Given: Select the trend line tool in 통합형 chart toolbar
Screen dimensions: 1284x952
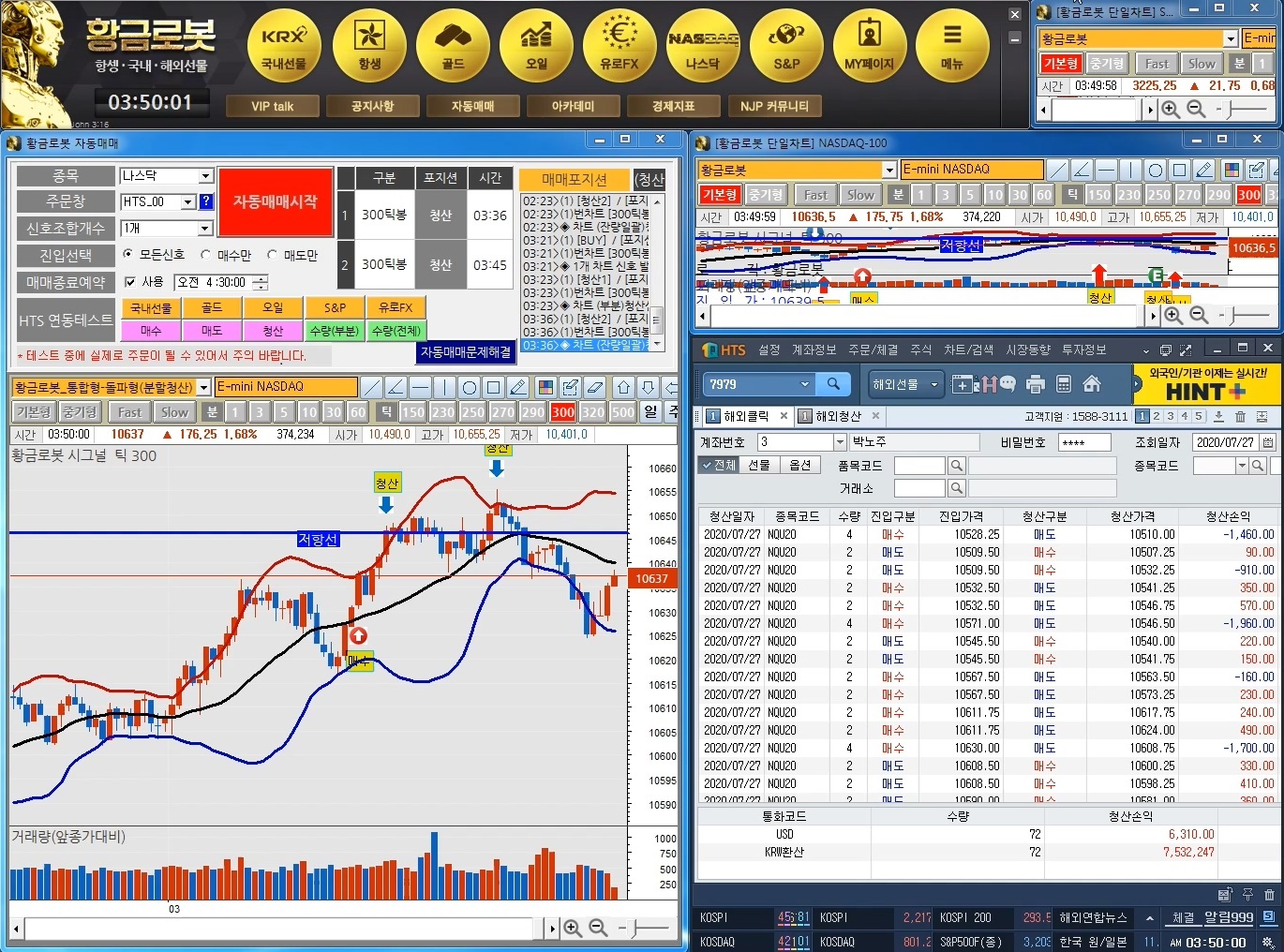Looking at the screenshot, I should (372, 387).
